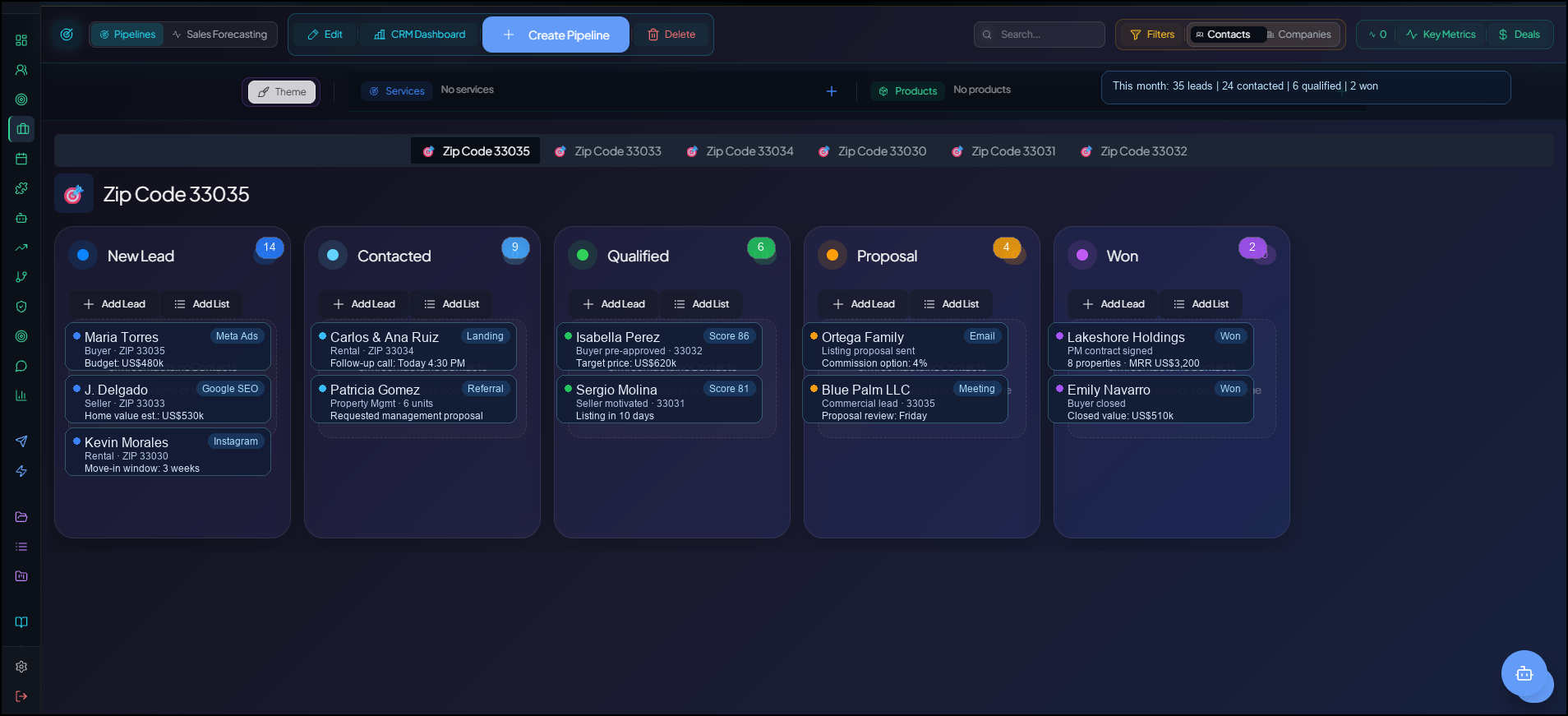Open the Zip Code 33030 tab
The height and width of the screenshot is (716, 1568).
click(873, 151)
